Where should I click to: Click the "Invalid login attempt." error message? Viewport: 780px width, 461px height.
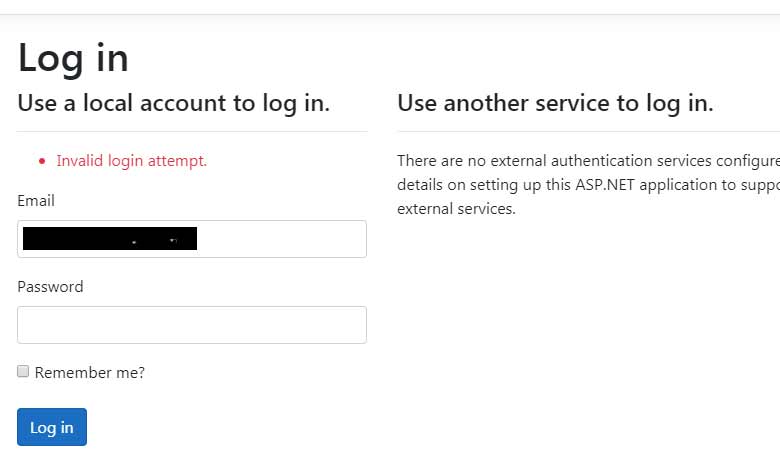click(x=132, y=161)
